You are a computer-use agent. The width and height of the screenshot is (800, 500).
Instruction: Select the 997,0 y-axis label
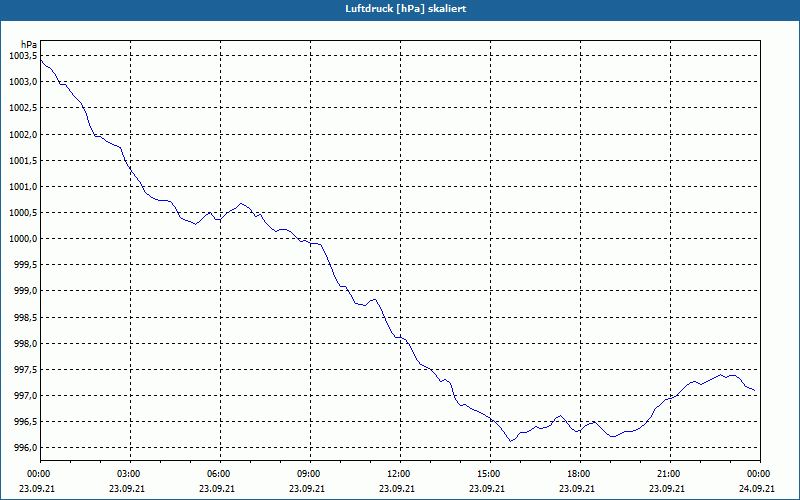point(26,395)
